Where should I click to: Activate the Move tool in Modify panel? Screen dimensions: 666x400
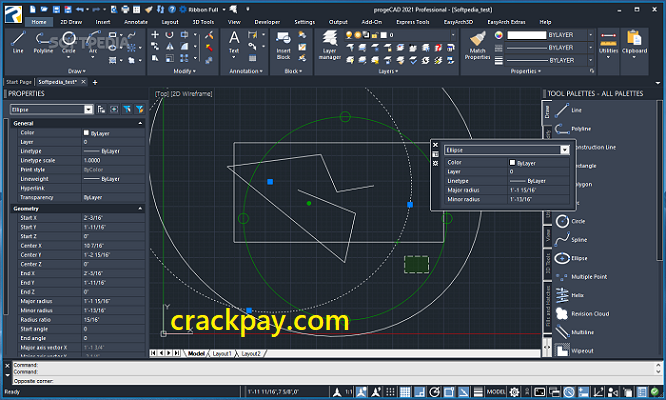pyautogui.click(x=155, y=35)
